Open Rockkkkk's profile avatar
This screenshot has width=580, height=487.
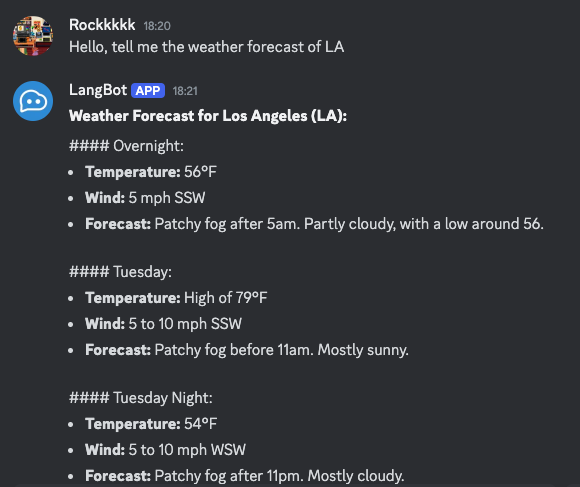pos(33,36)
